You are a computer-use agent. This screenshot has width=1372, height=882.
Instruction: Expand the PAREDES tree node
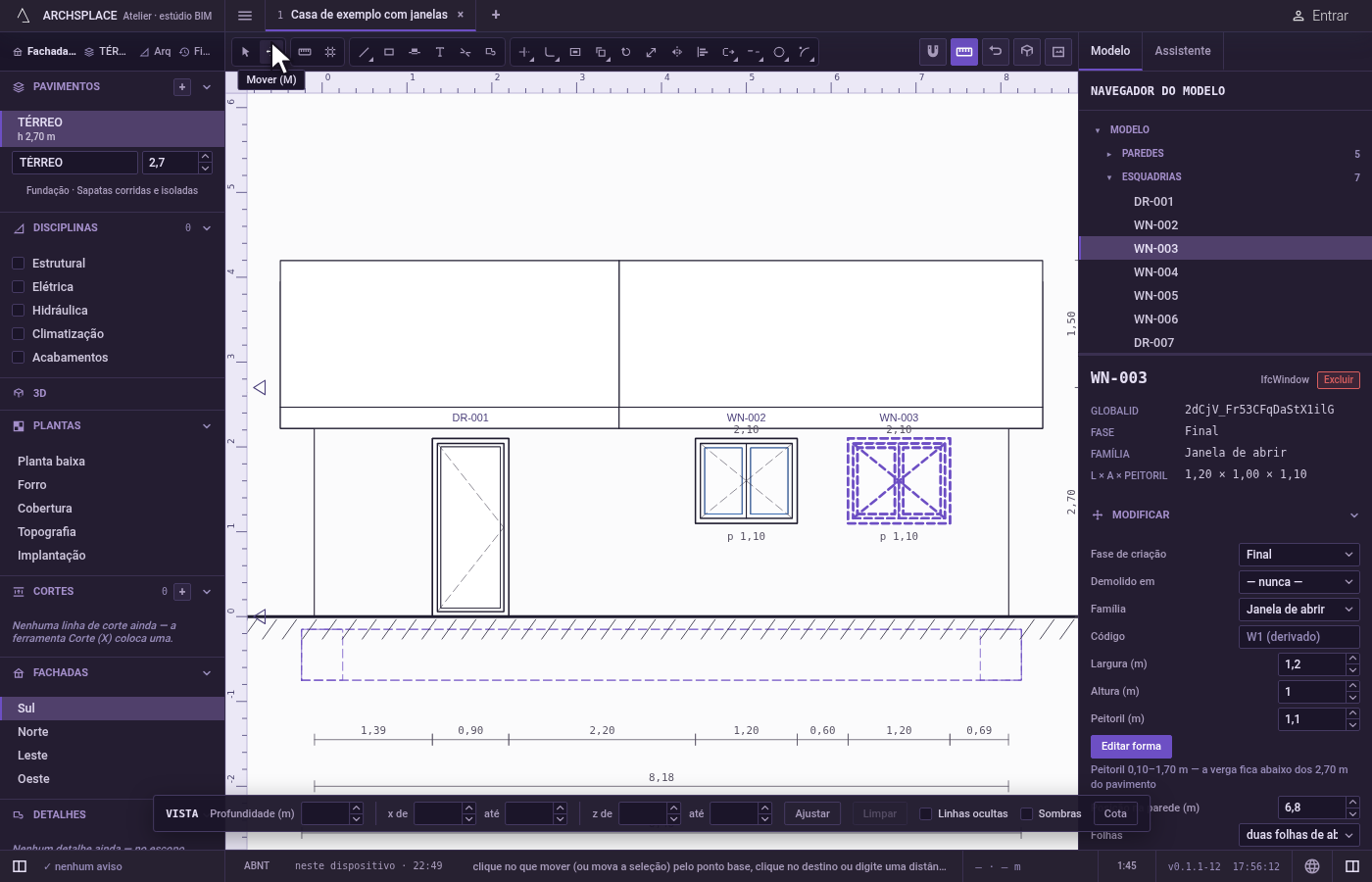tap(1109, 154)
